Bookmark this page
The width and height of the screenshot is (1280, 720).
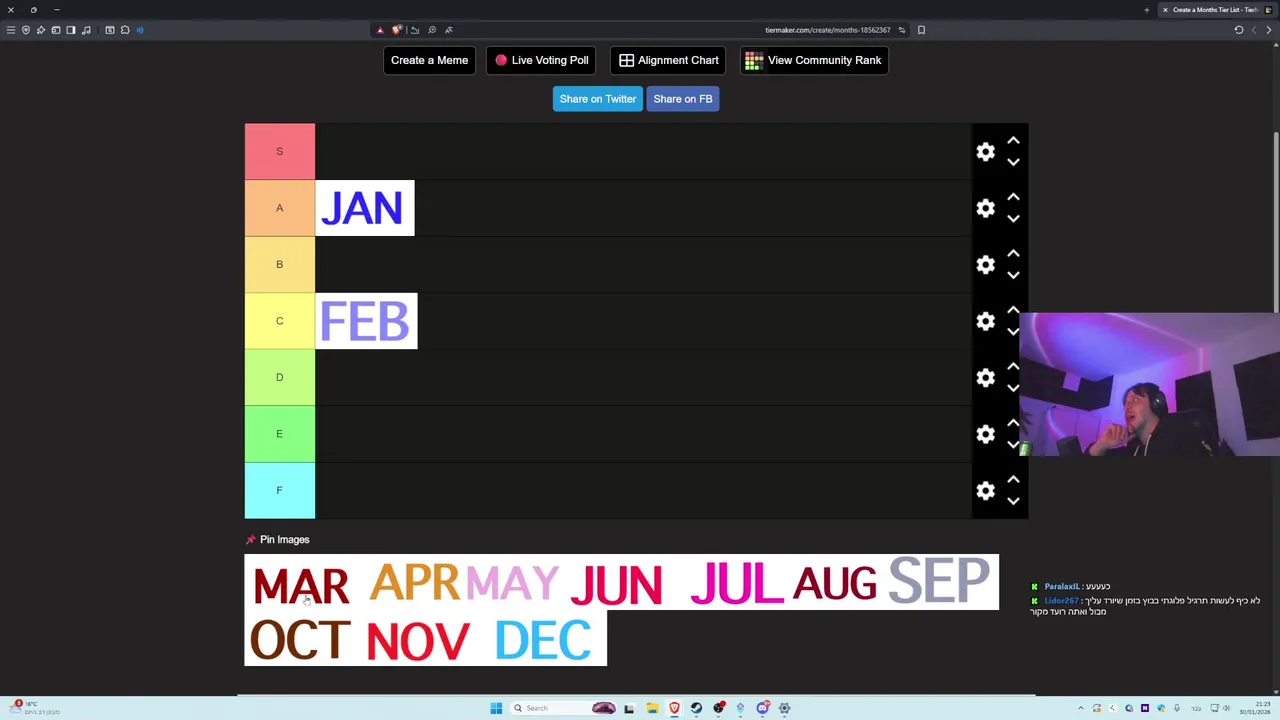(x=921, y=30)
